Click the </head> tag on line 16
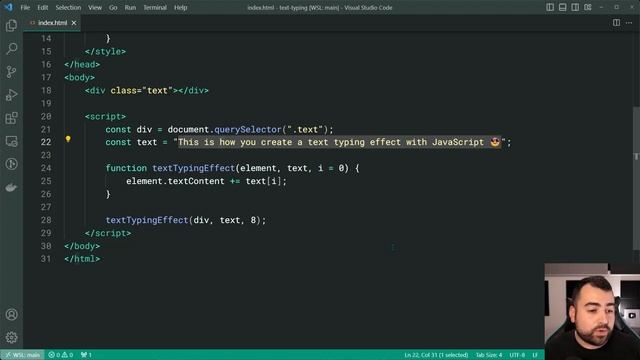This screenshot has height=360, width=640. (82, 64)
